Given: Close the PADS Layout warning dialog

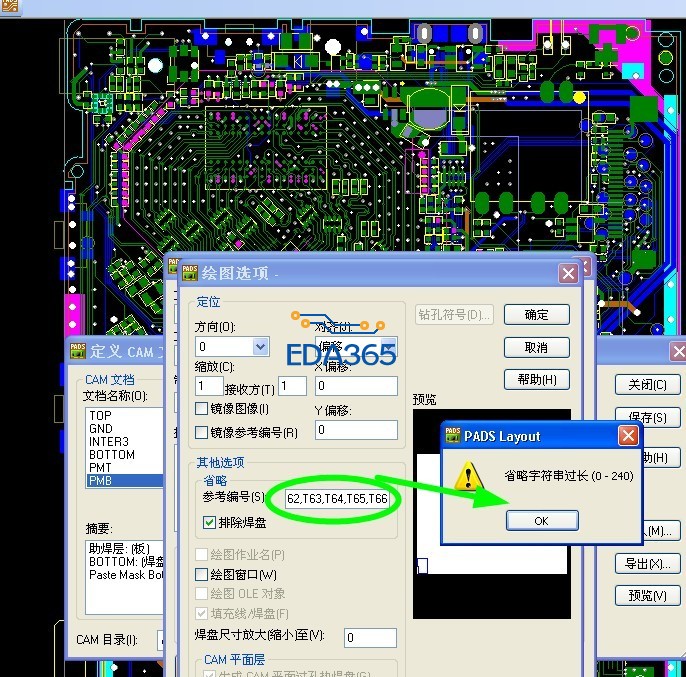Looking at the screenshot, I should pyautogui.click(x=628, y=436).
